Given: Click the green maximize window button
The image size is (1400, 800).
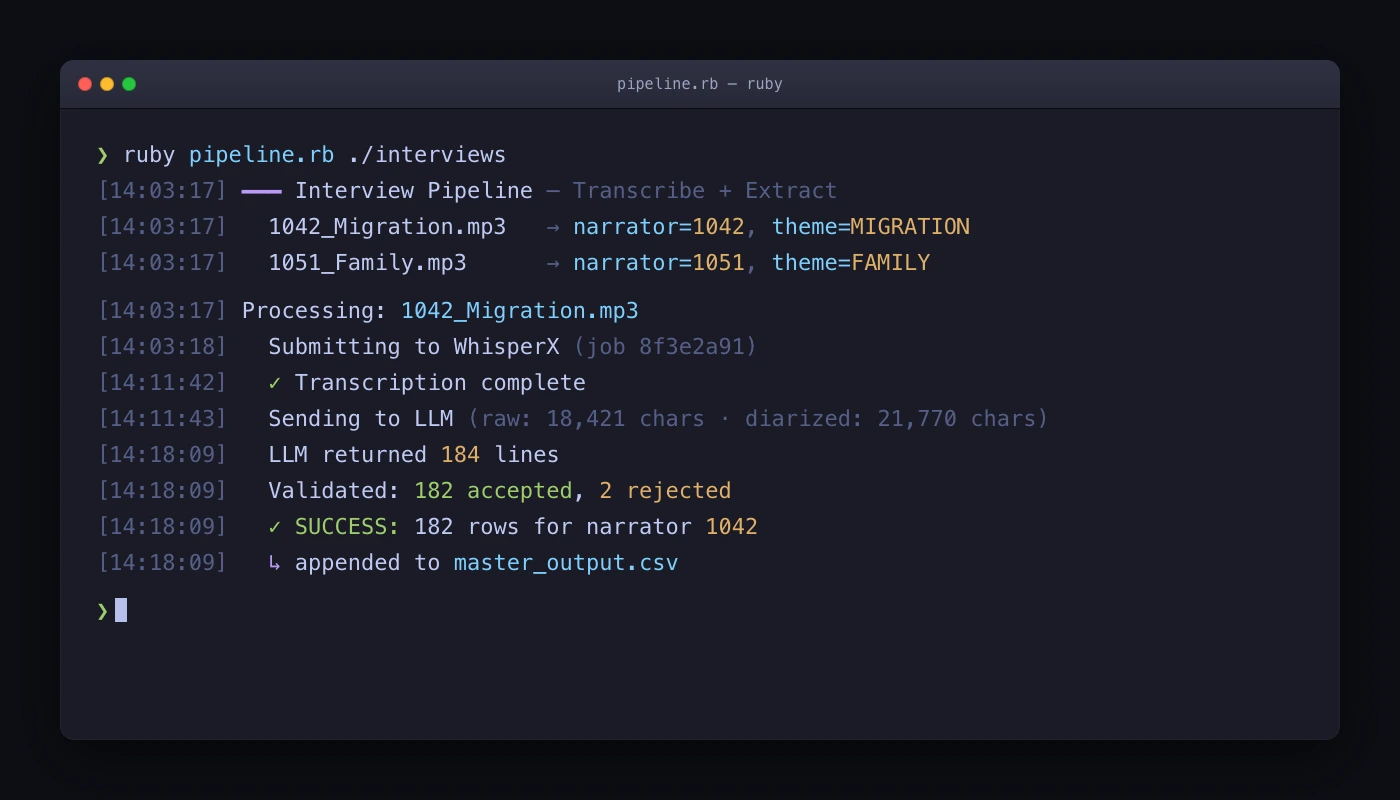Looking at the screenshot, I should 129,84.
